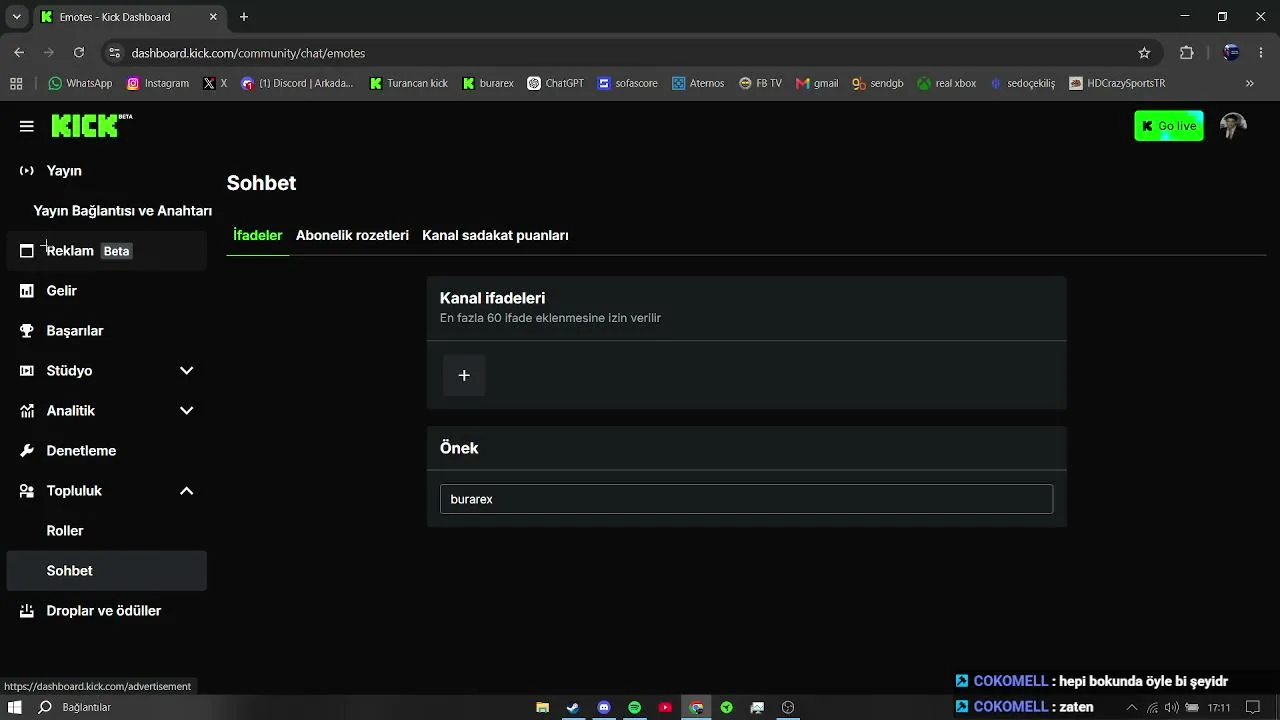Open Discord from the taskbar
Screen dimensions: 1280x720
[604, 707]
